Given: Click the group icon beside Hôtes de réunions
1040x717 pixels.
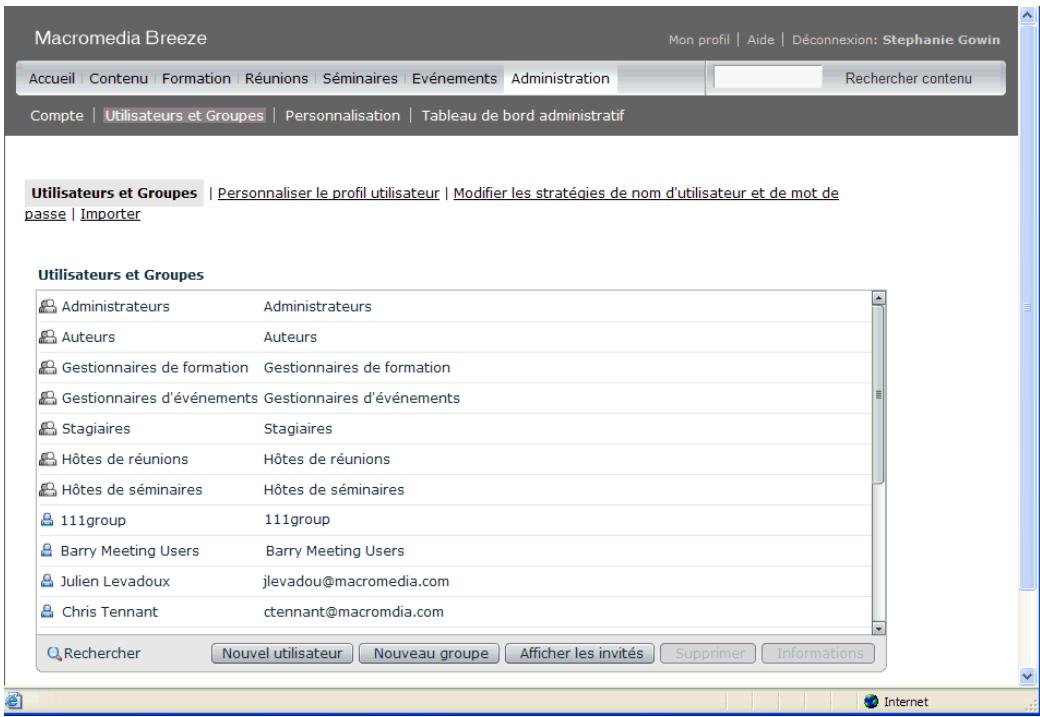Looking at the screenshot, I should (x=48, y=459).
